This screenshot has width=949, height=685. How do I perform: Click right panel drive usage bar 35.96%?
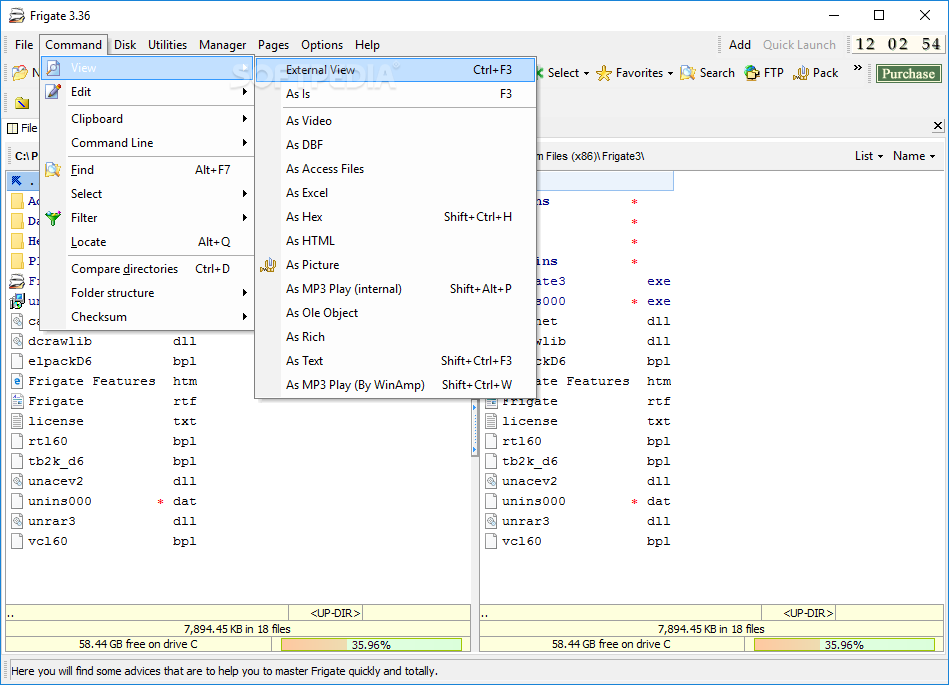coord(844,645)
